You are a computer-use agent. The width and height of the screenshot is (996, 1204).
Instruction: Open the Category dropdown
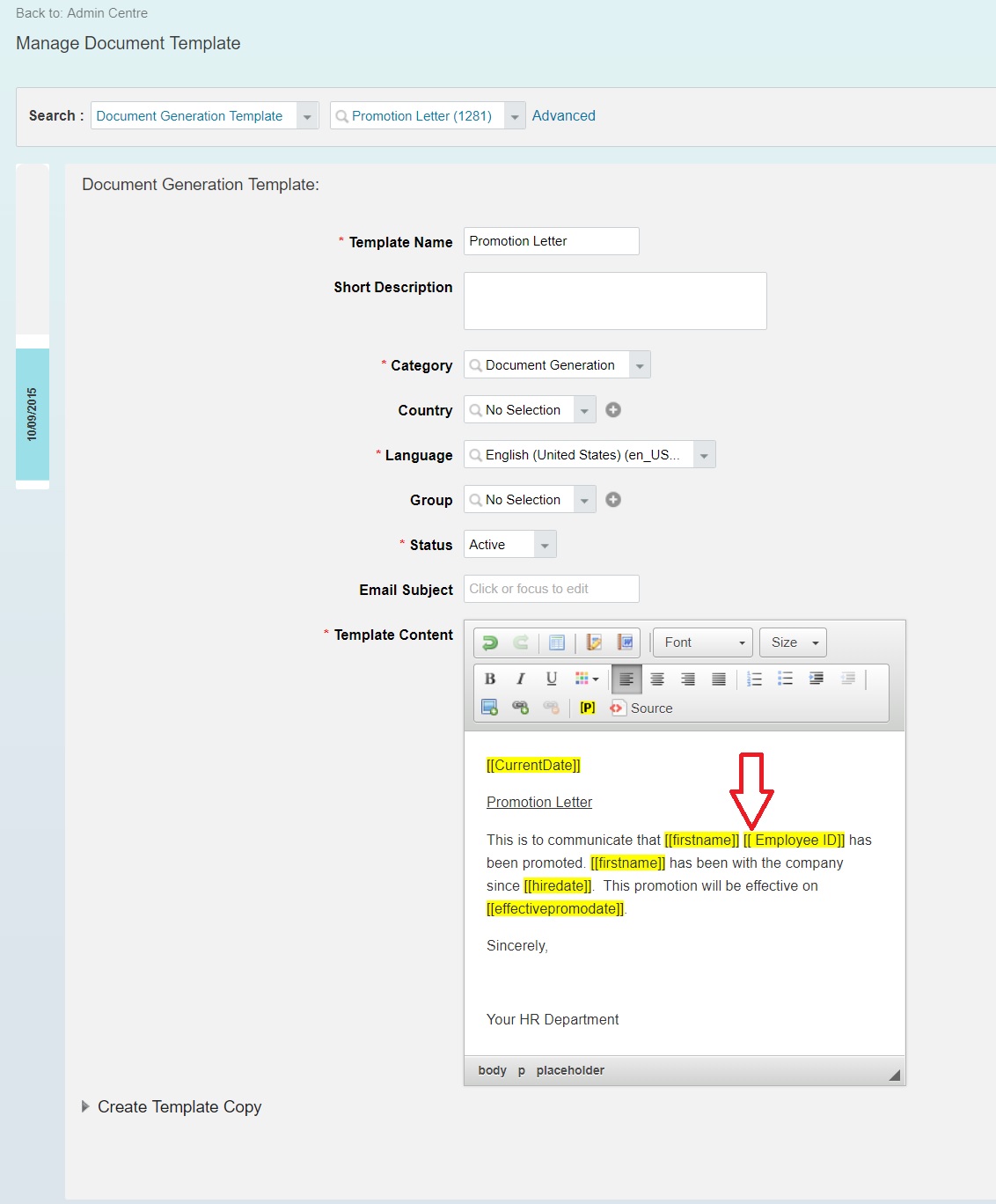[640, 365]
